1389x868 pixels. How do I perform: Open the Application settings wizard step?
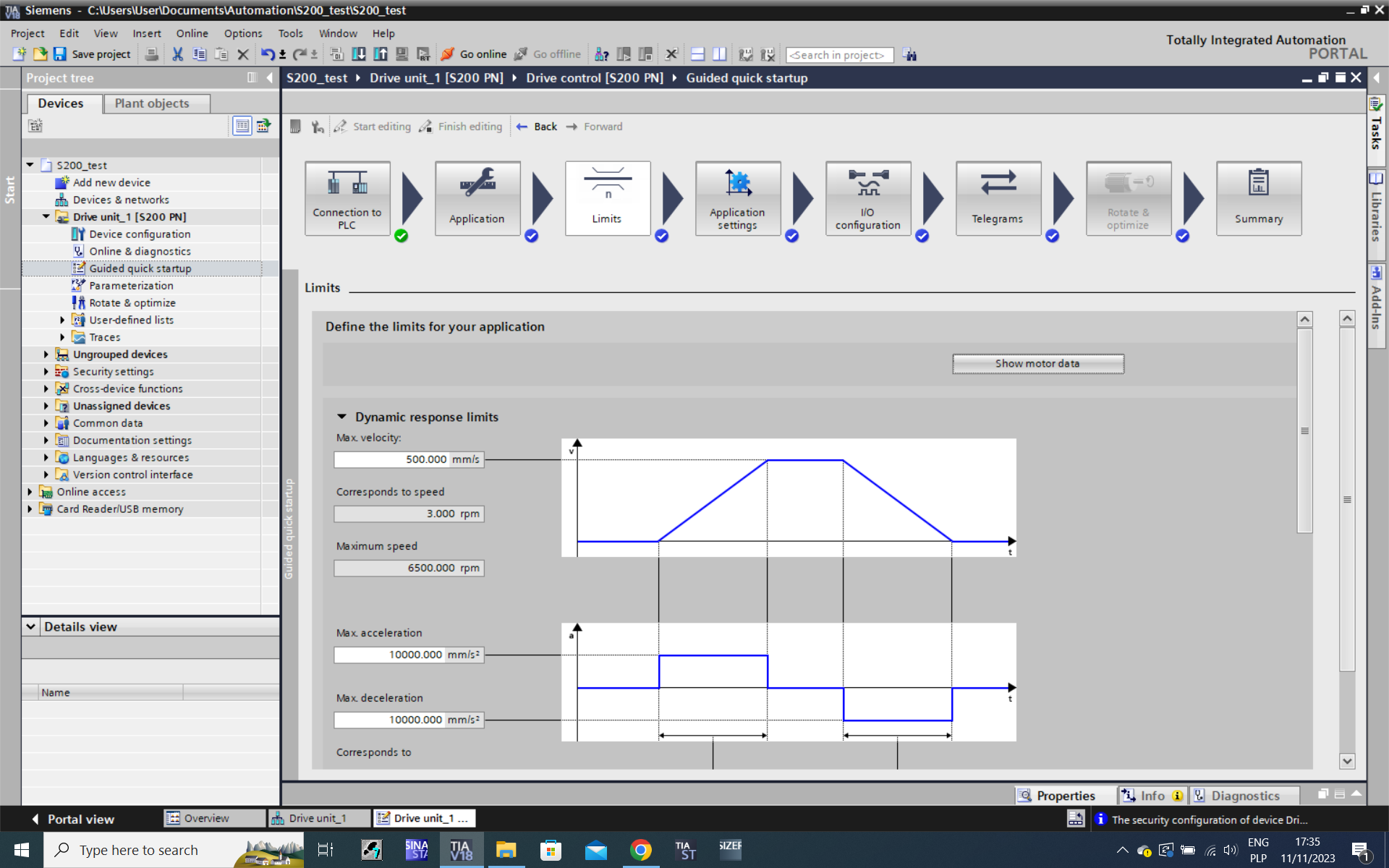[x=737, y=198]
